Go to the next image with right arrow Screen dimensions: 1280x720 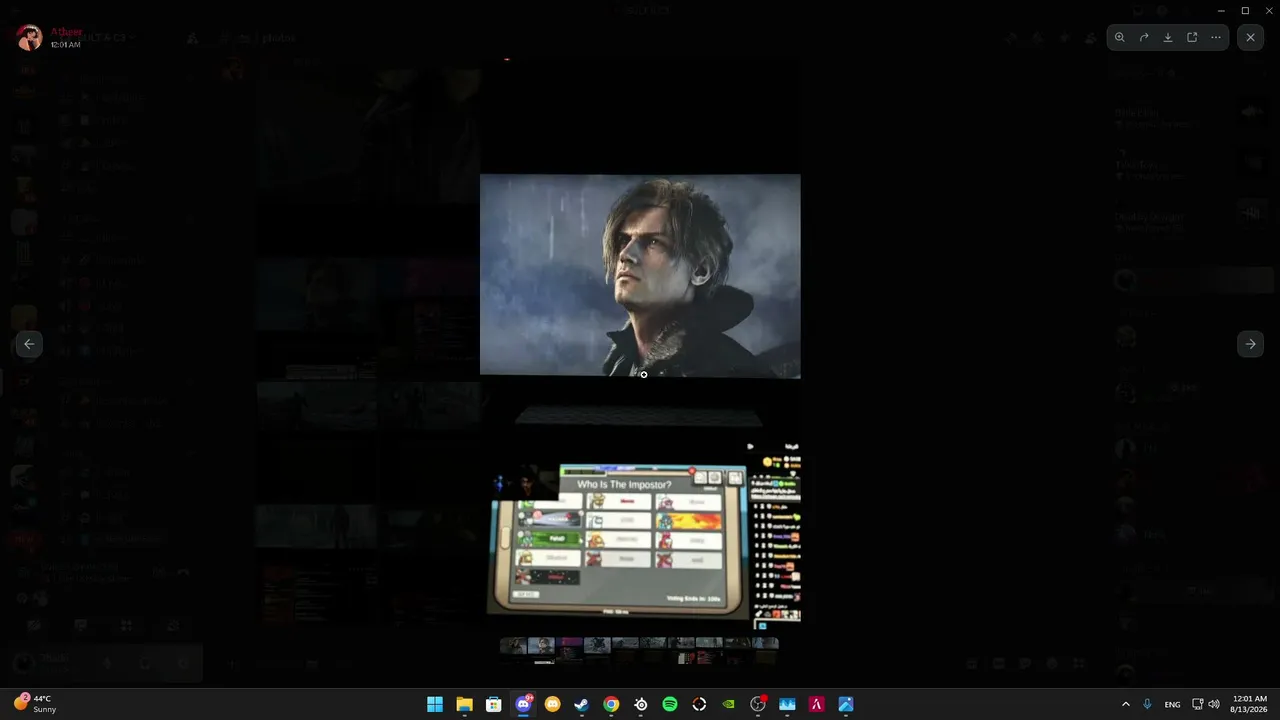[1250, 344]
